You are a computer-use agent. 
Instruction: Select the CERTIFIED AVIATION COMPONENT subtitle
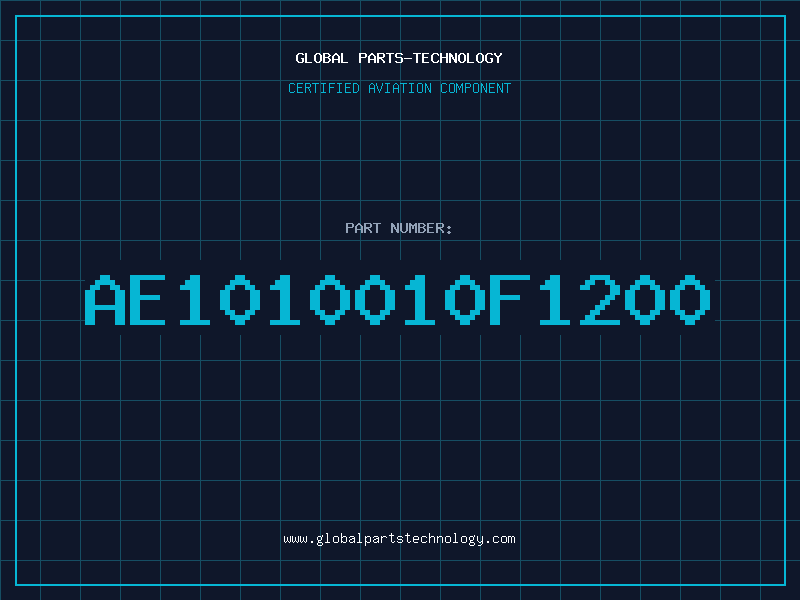pyautogui.click(x=399, y=88)
